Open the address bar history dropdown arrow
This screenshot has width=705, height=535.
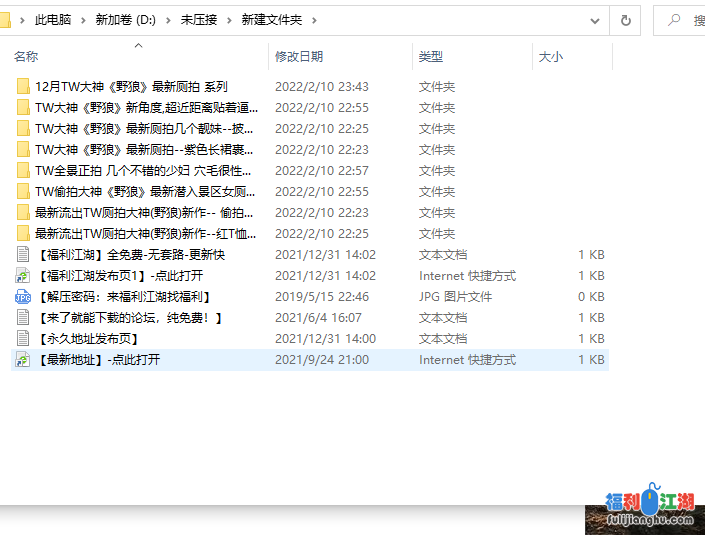[596, 20]
